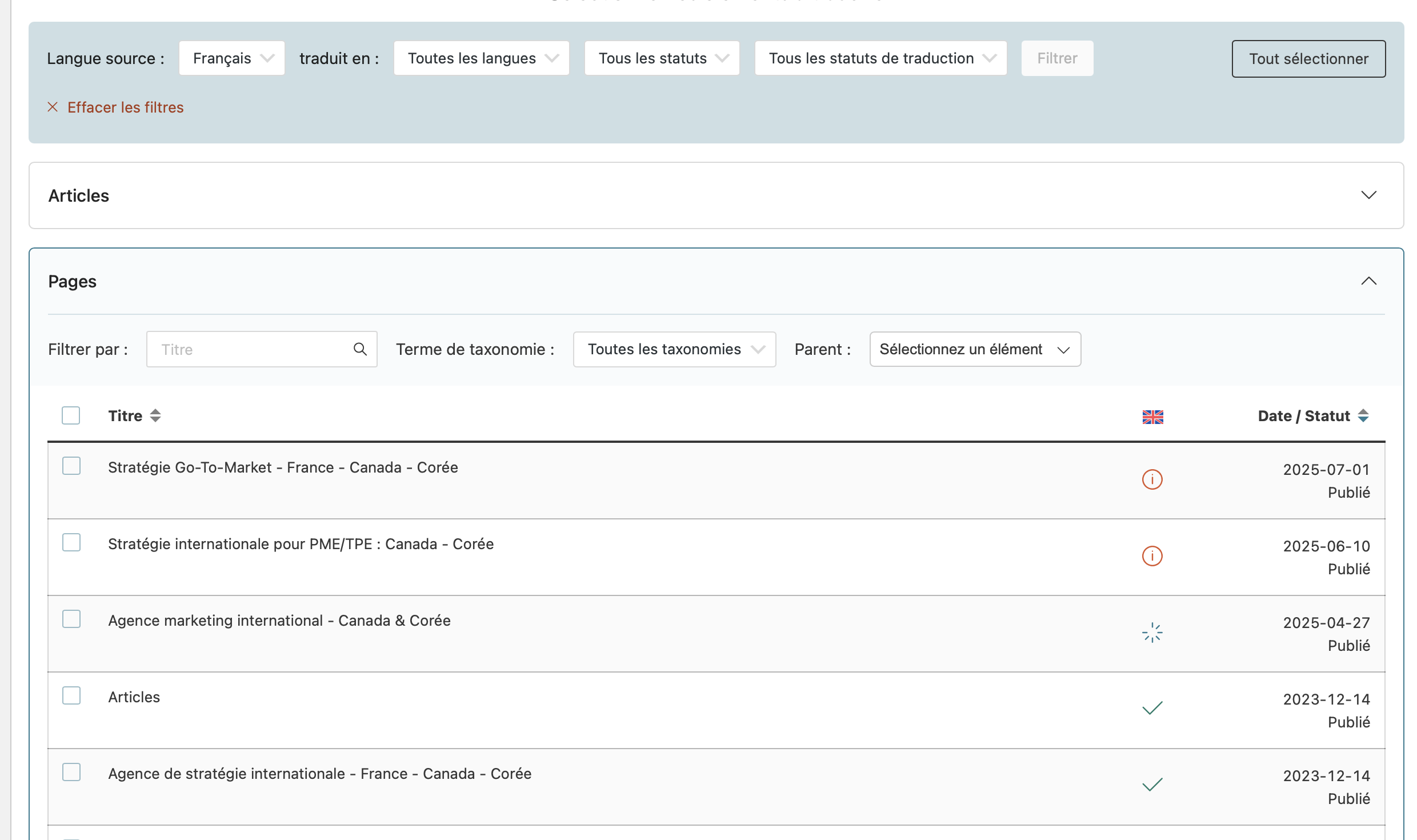The width and height of the screenshot is (1417, 840).
Task: Click in-progress spinner icon for Agence marketing international
Action: (1152, 633)
